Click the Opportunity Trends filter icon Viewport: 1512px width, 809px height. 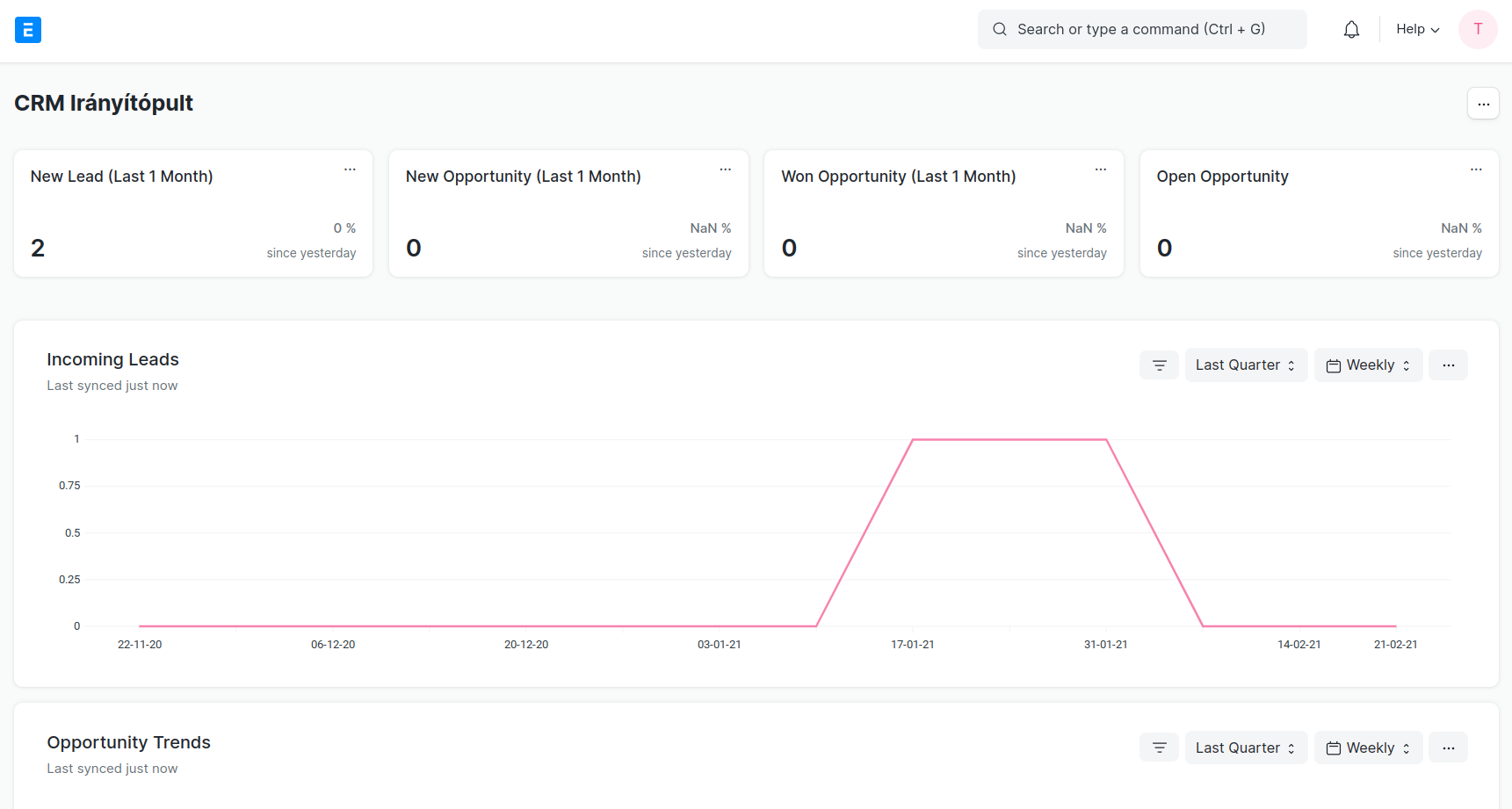[x=1159, y=748]
